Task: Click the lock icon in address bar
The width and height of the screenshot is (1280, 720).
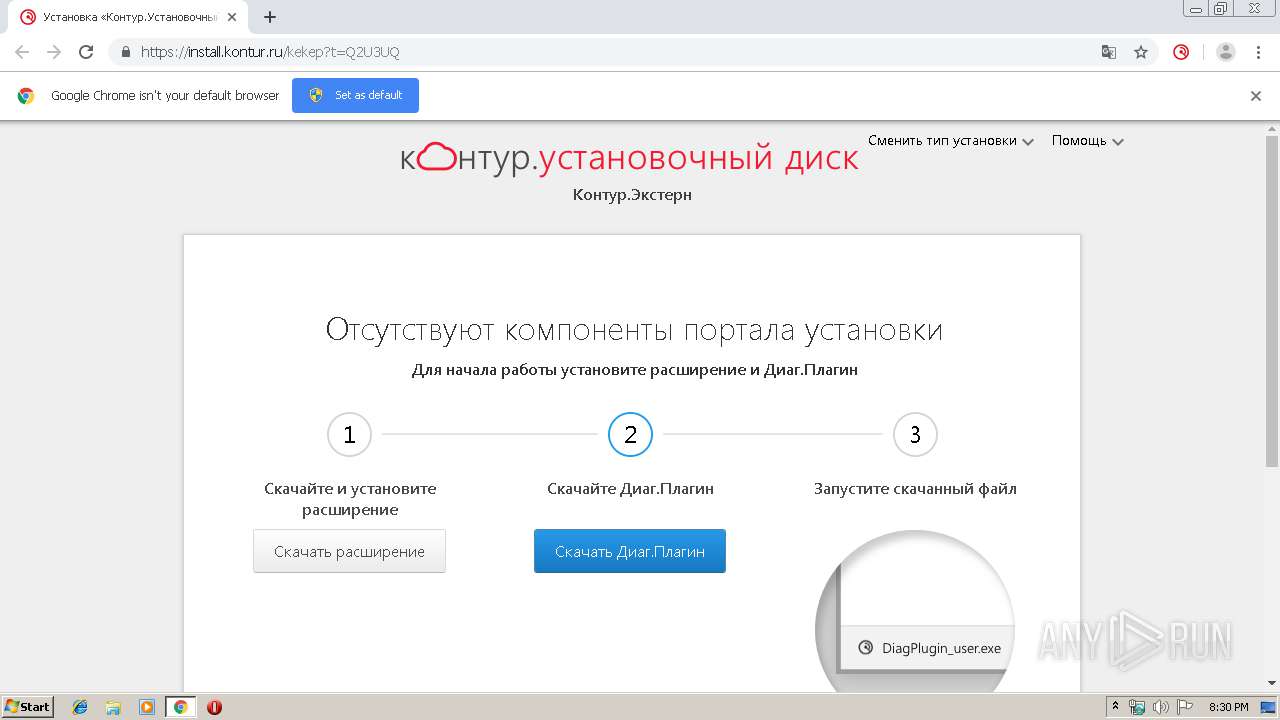Action: click(x=126, y=52)
